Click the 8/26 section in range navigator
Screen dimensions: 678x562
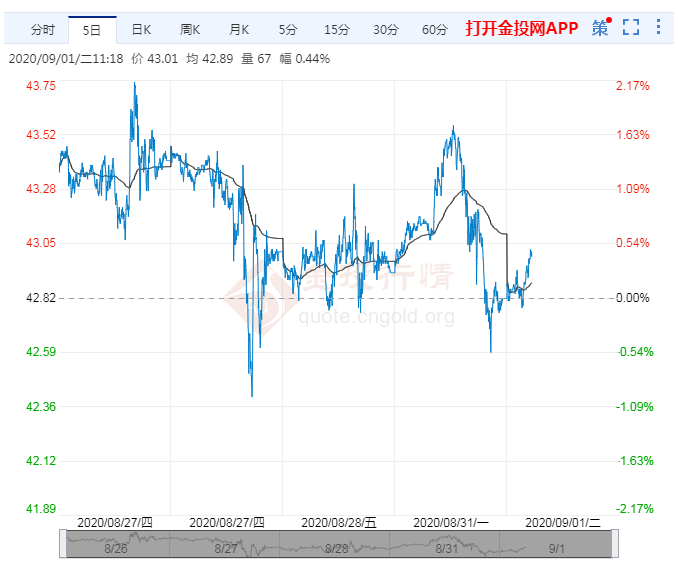[116, 549]
